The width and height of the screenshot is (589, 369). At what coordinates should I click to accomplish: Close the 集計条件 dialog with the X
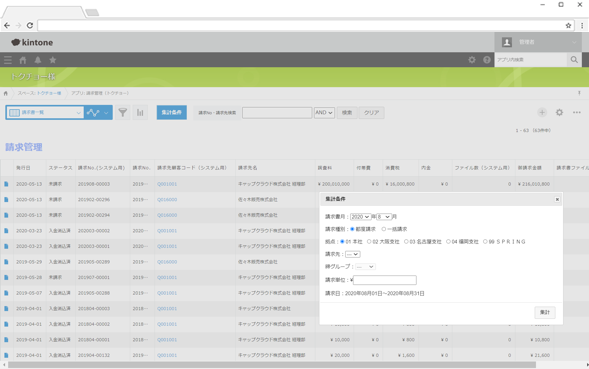557,200
